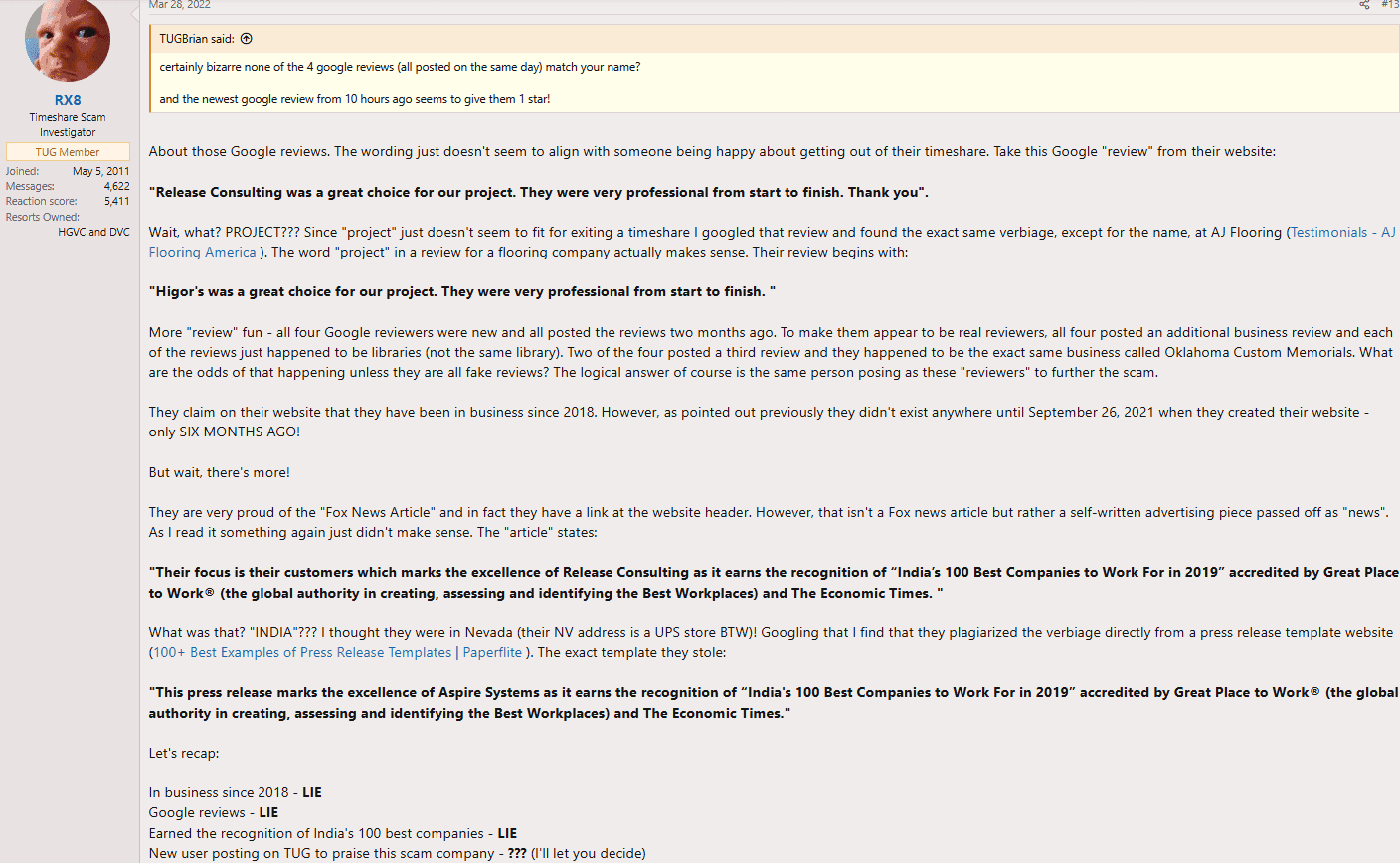This screenshot has height=863, width=1400.
Task: Open post number #13 permalink
Action: (1389, 5)
